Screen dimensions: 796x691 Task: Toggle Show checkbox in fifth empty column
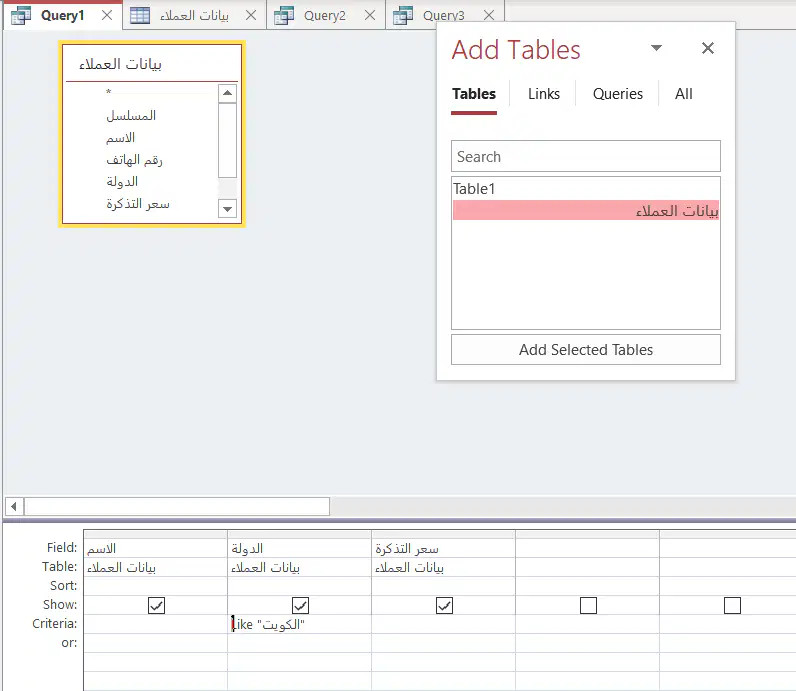pyautogui.click(x=732, y=605)
